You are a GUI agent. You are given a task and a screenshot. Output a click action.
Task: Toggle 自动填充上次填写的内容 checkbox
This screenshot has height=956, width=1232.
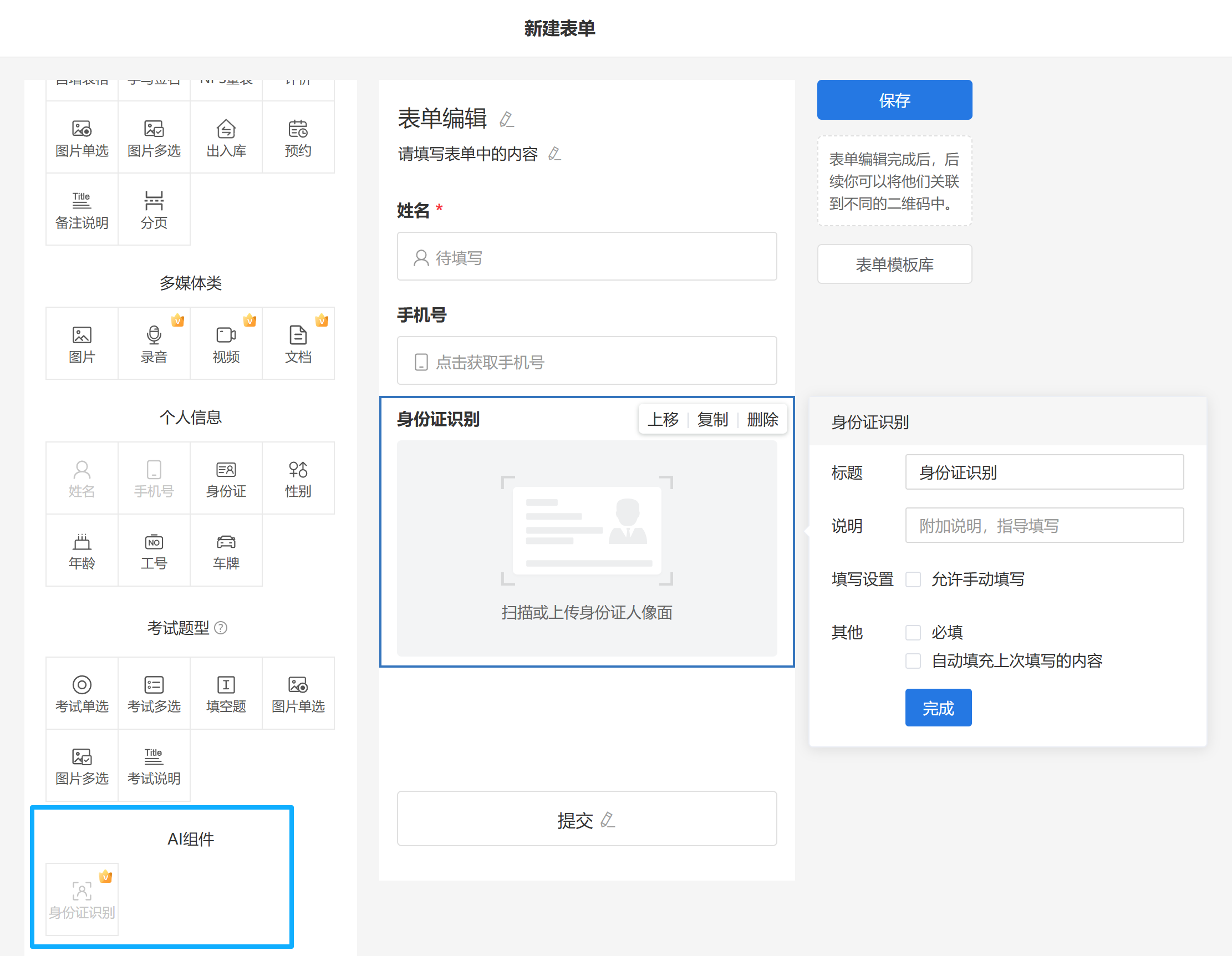[913, 660]
